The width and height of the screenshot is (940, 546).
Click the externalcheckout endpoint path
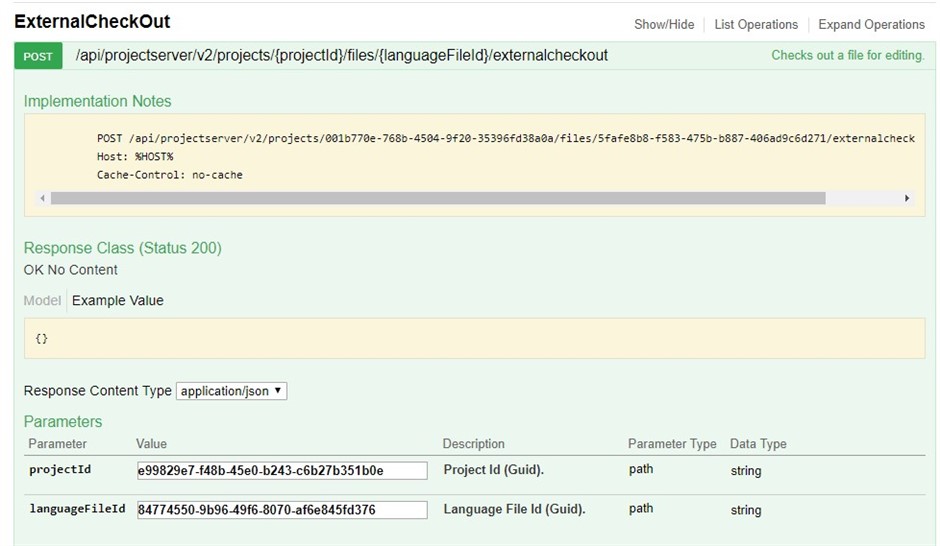[342, 56]
